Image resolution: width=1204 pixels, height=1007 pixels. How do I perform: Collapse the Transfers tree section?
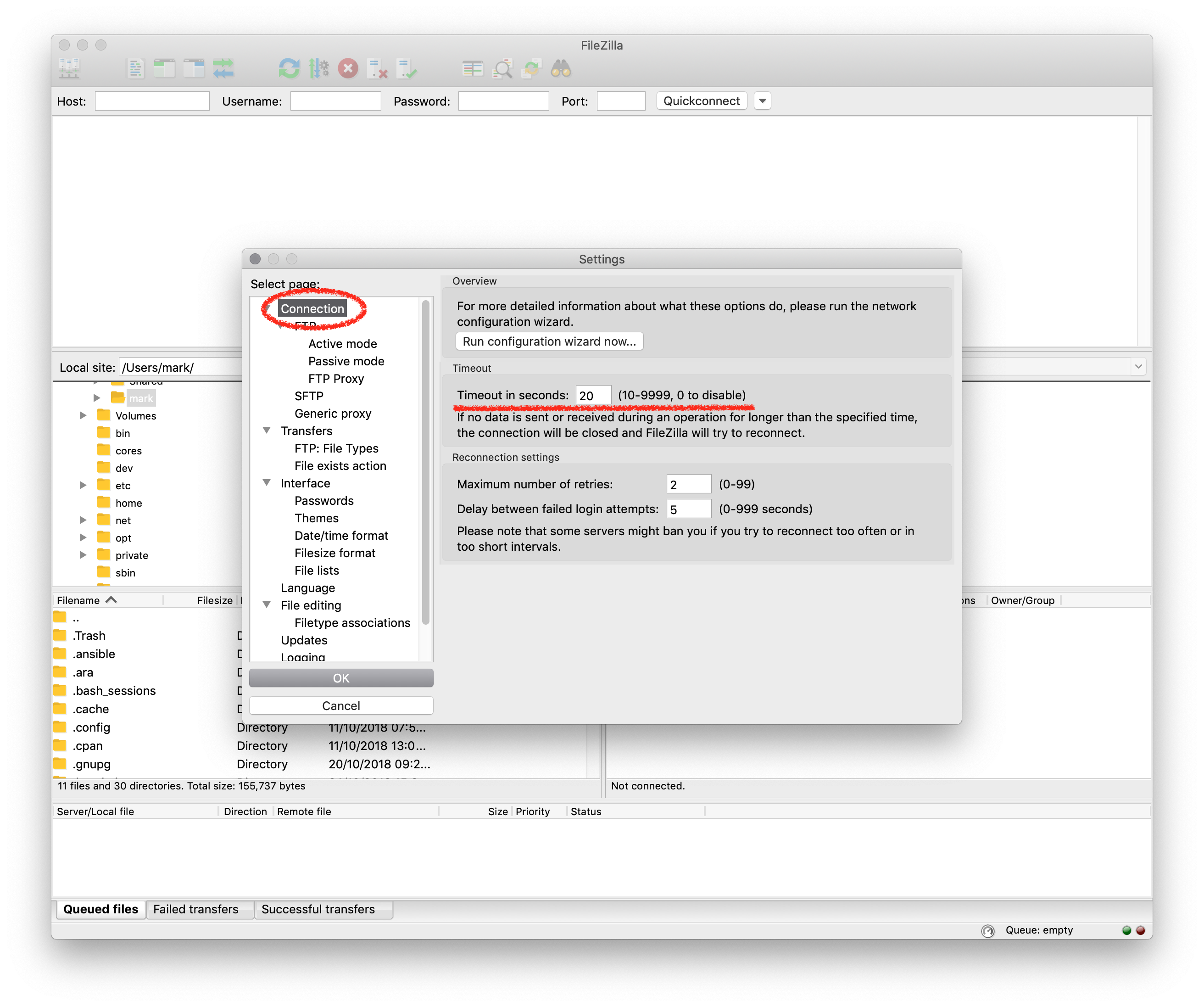click(x=267, y=430)
